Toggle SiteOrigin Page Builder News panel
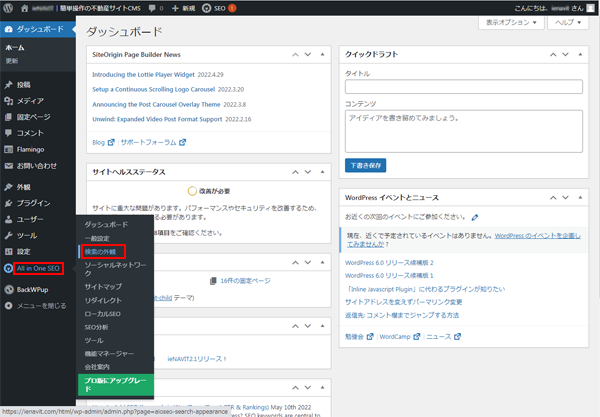The image size is (600, 417). [323, 54]
